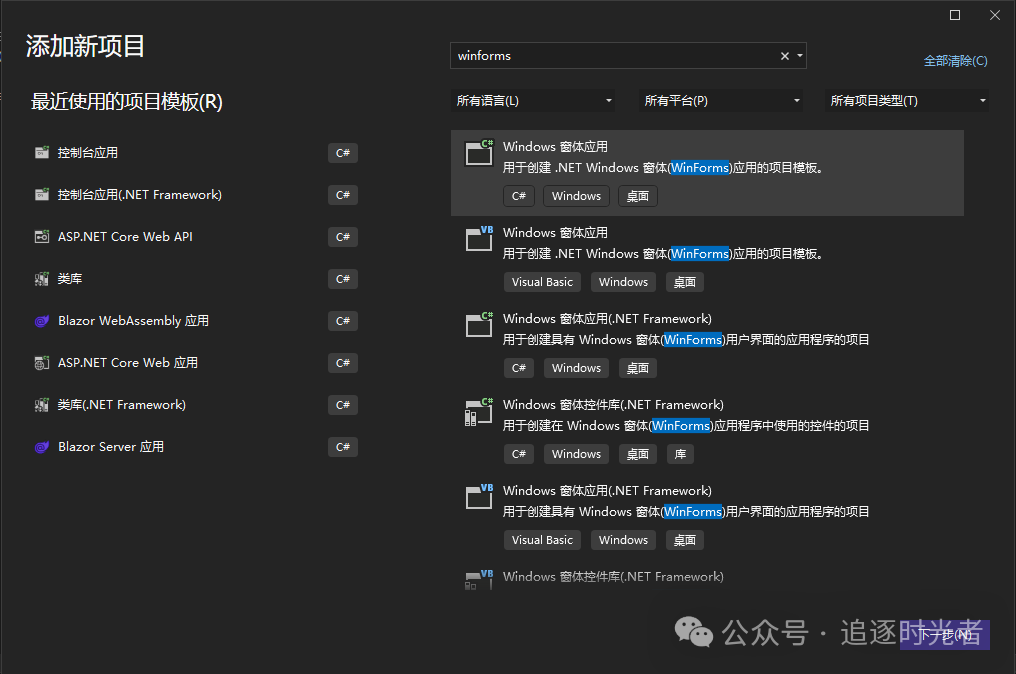The width and height of the screenshot is (1016, 674).
Task: Select the Visual Basic Windows 窗体应用 result title
Action: click(x=555, y=233)
